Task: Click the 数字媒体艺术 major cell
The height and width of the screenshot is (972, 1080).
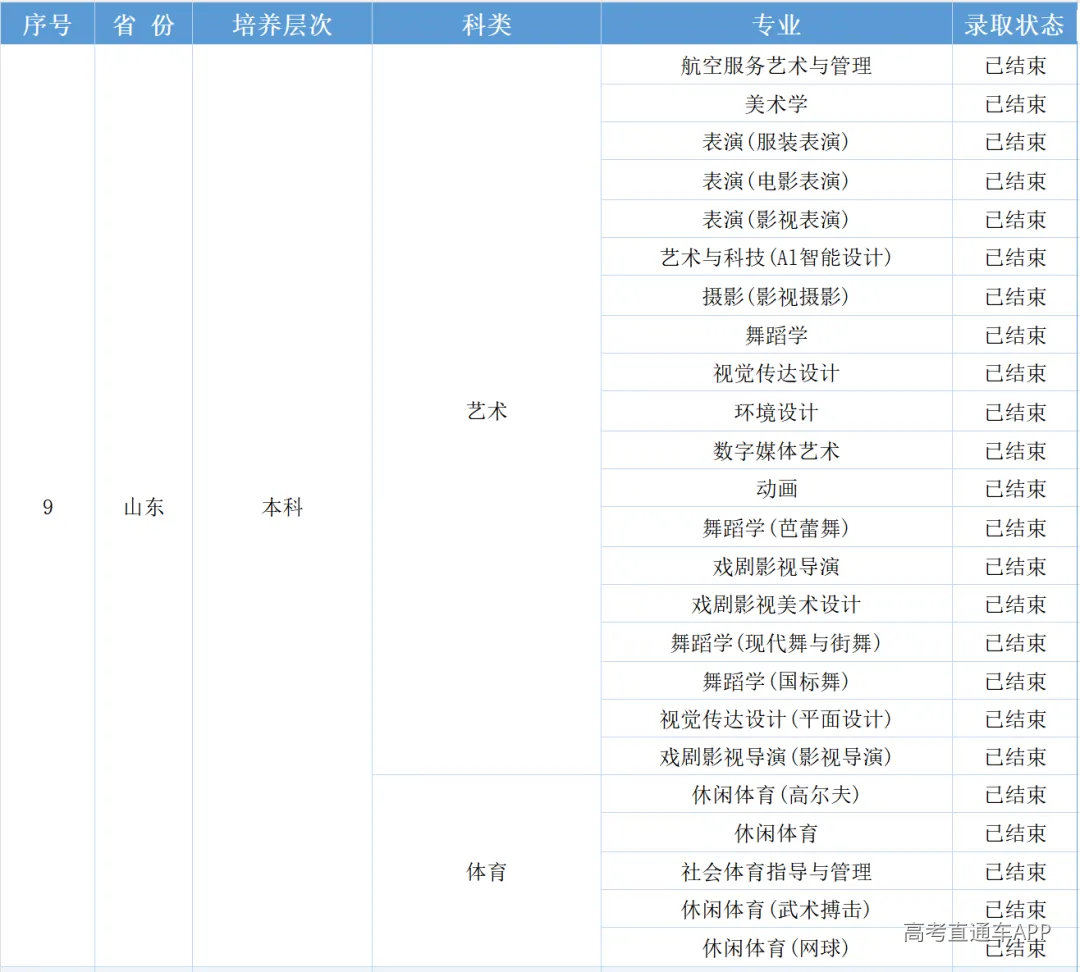Action: click(x=776, y=451)
